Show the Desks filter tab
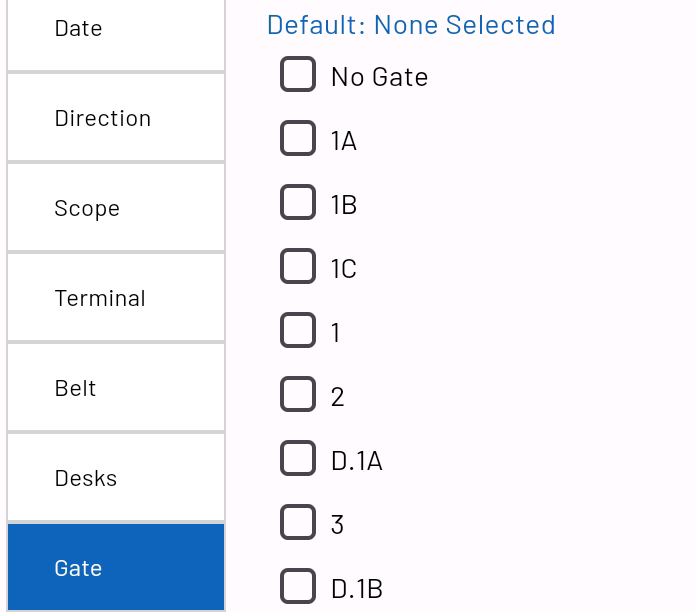The height and width of the screenshot is (612, 696). pos(115,478)
